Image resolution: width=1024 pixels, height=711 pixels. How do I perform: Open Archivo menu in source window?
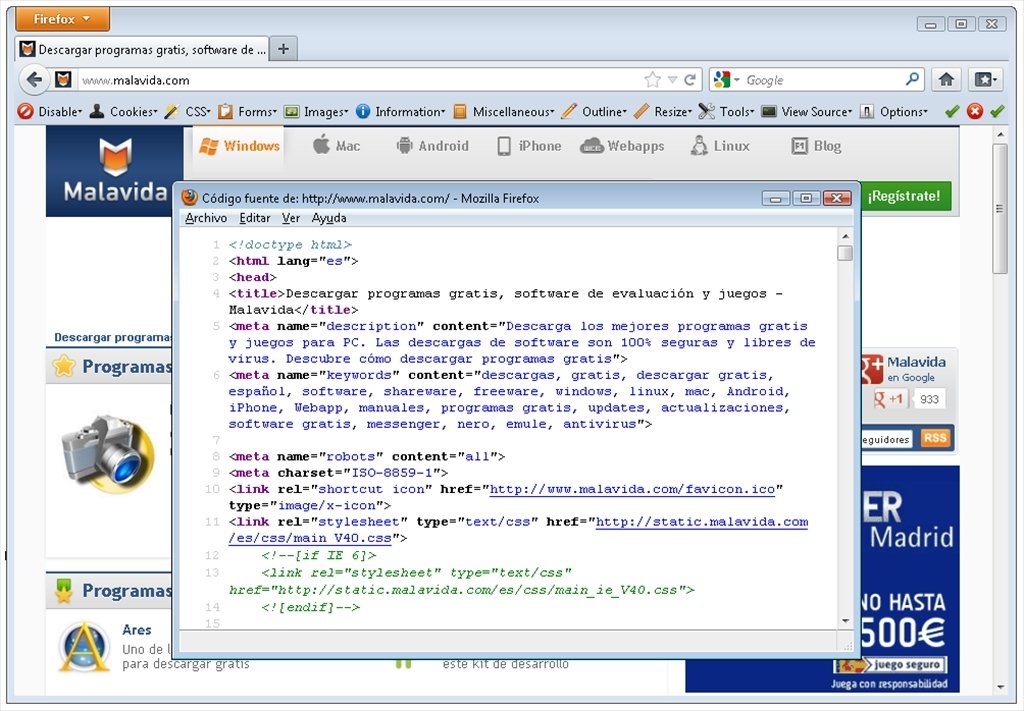pyautogui.click(x=206, y=218)
